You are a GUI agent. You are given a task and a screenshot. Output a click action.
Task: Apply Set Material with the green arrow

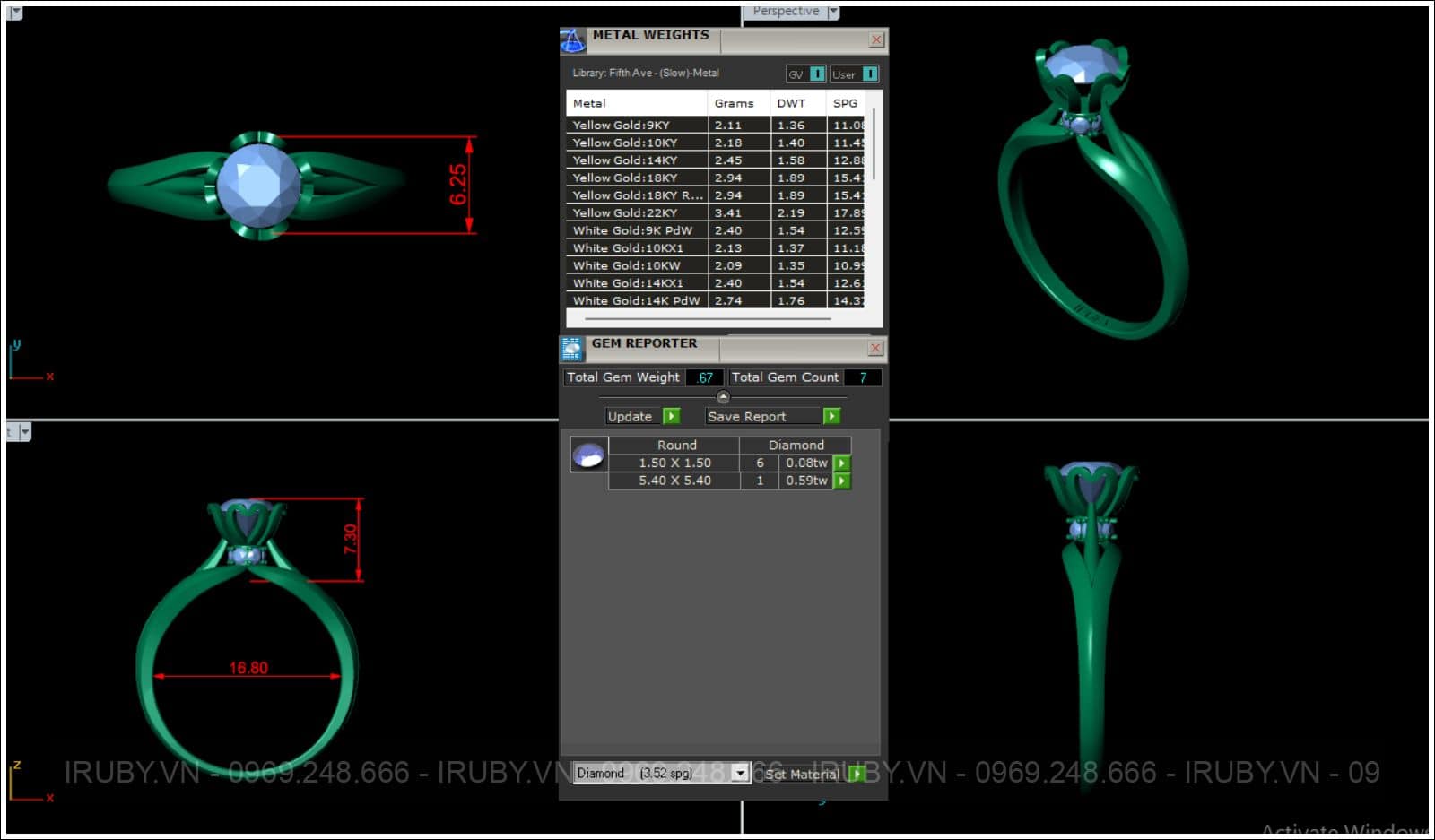857,773
